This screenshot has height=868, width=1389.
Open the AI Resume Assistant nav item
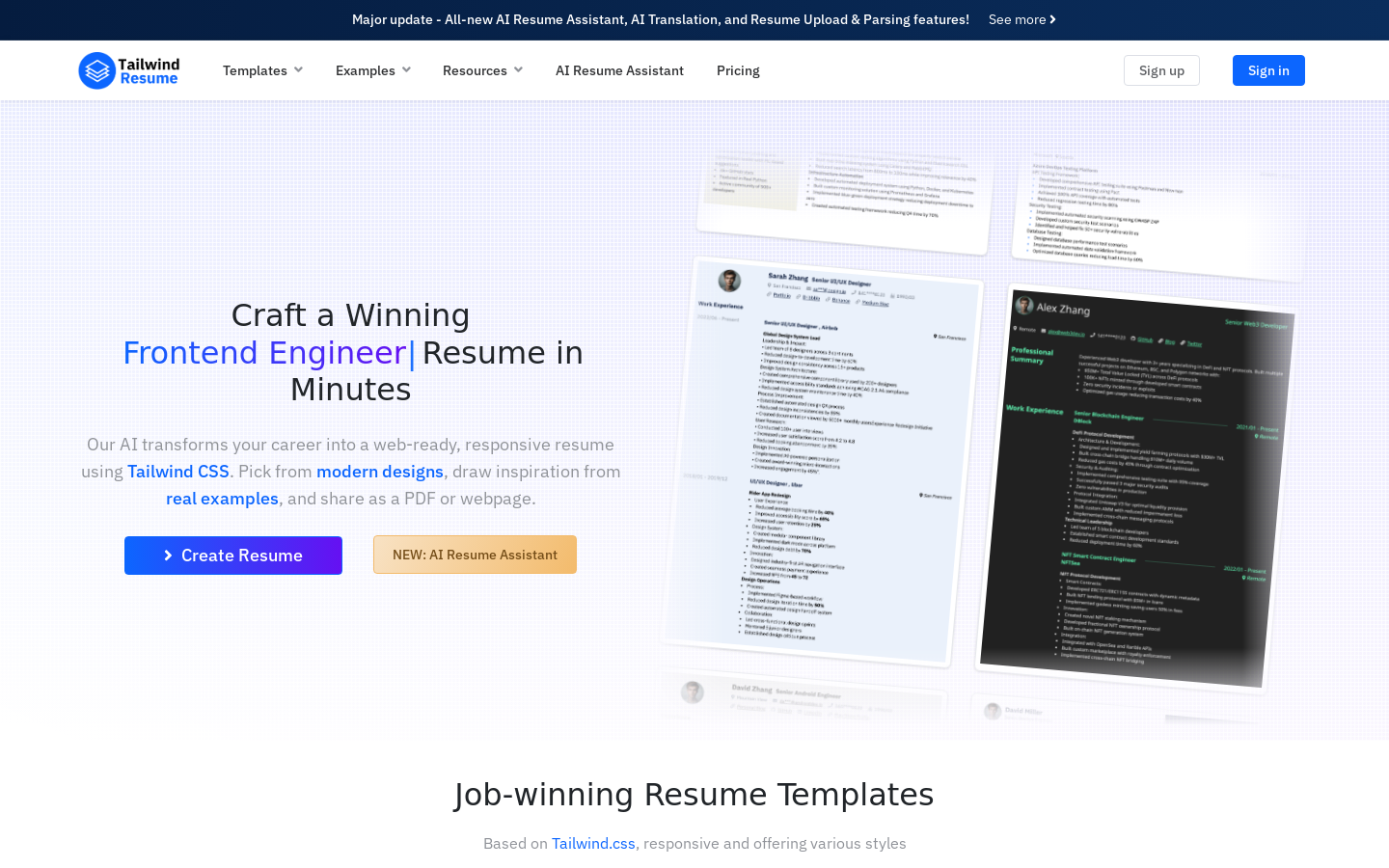tap(619, 70)
